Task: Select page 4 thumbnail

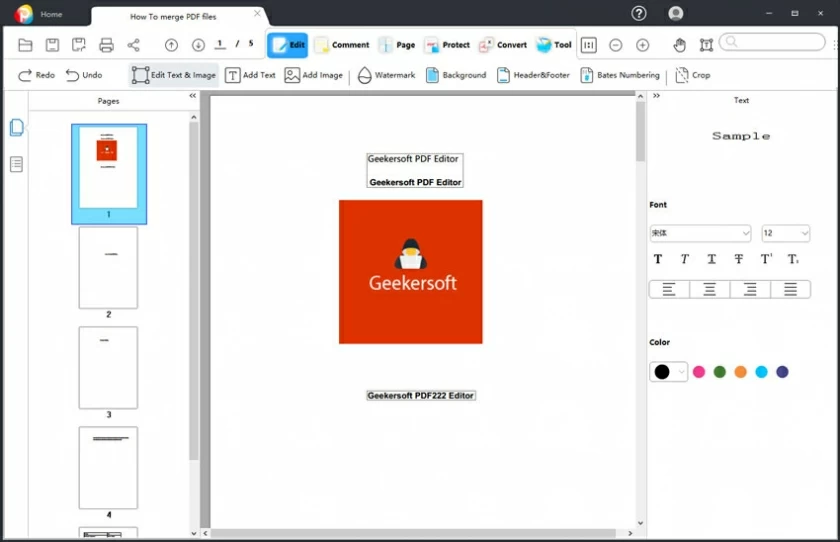Action: point(108,468)
